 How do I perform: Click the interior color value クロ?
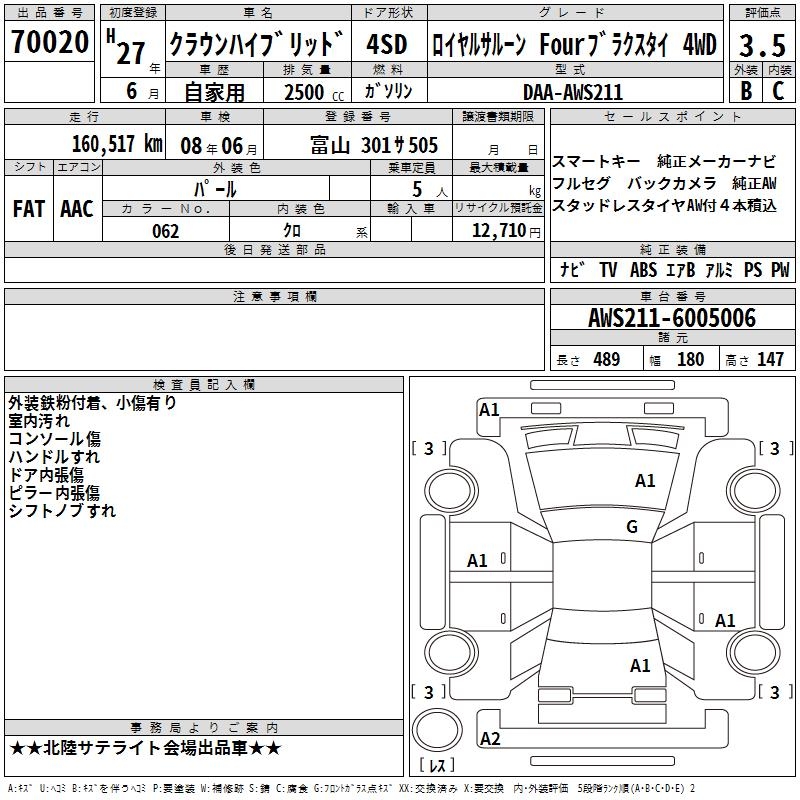(292, 231)
